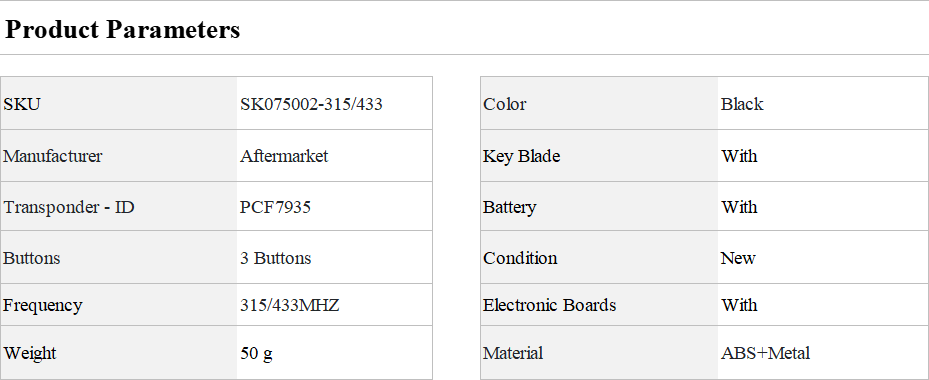
Task: Select the New condition value
Action: coord(738,258)
